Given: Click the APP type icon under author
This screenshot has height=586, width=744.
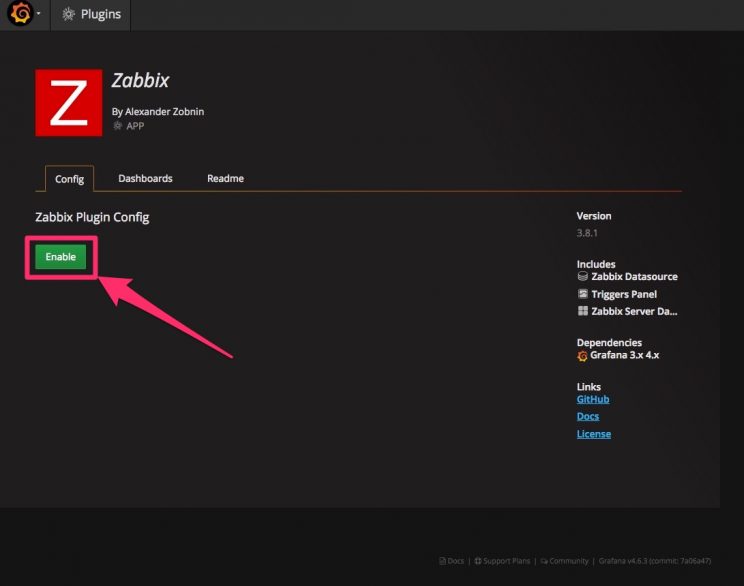Looking at the screenshot, I should pyautogui.click(x=118, y=126).
